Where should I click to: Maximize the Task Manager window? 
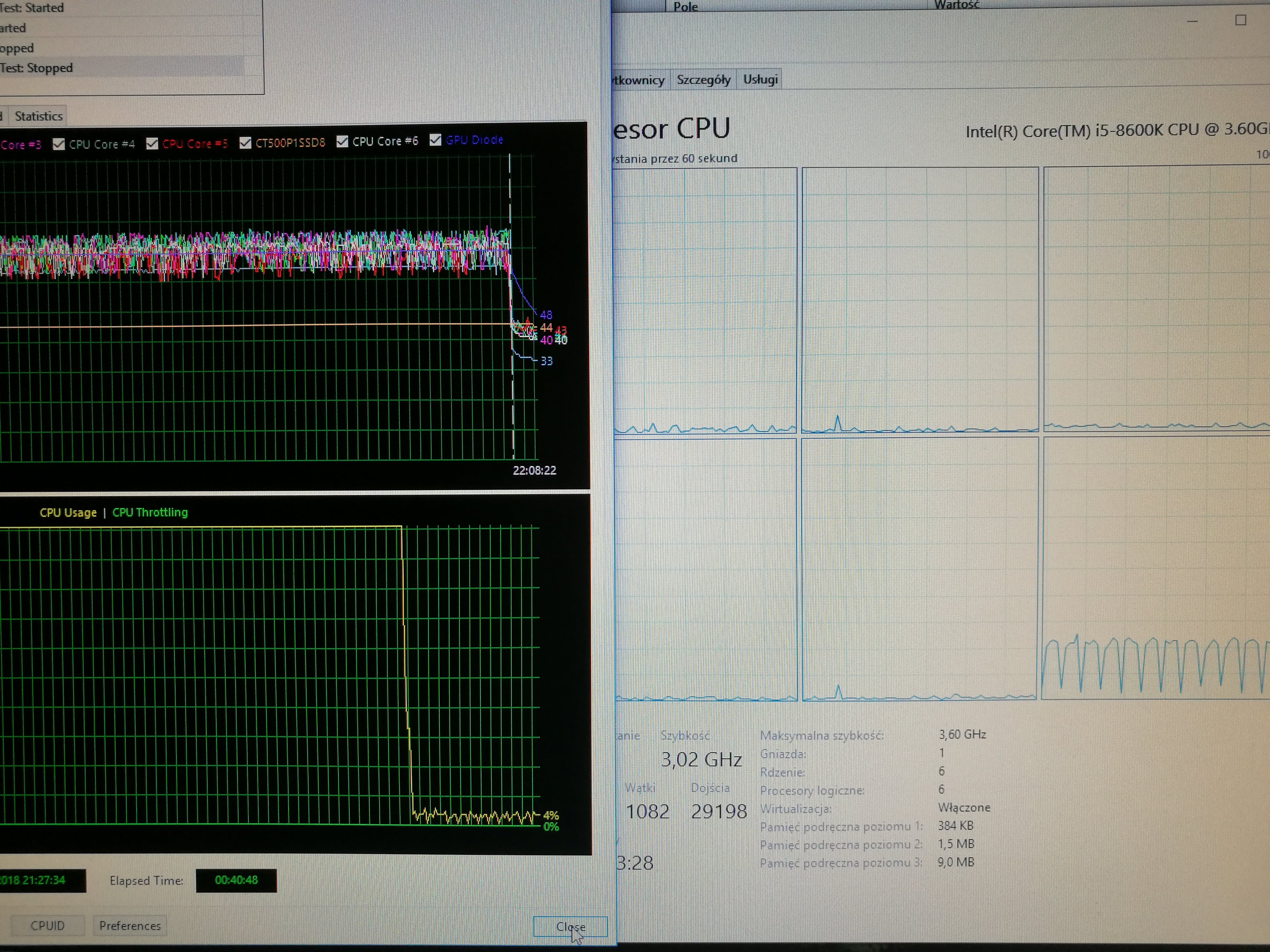1241,20
